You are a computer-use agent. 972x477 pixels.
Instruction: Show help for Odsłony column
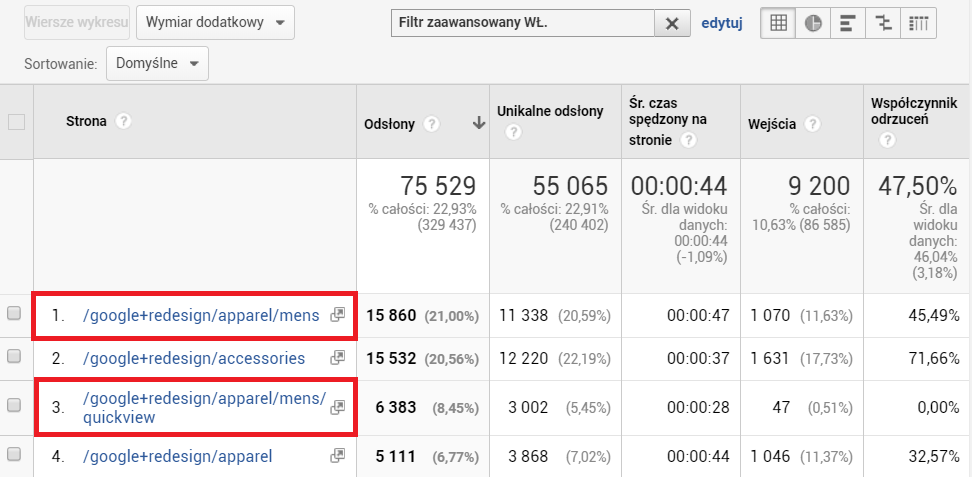[431, 124]
